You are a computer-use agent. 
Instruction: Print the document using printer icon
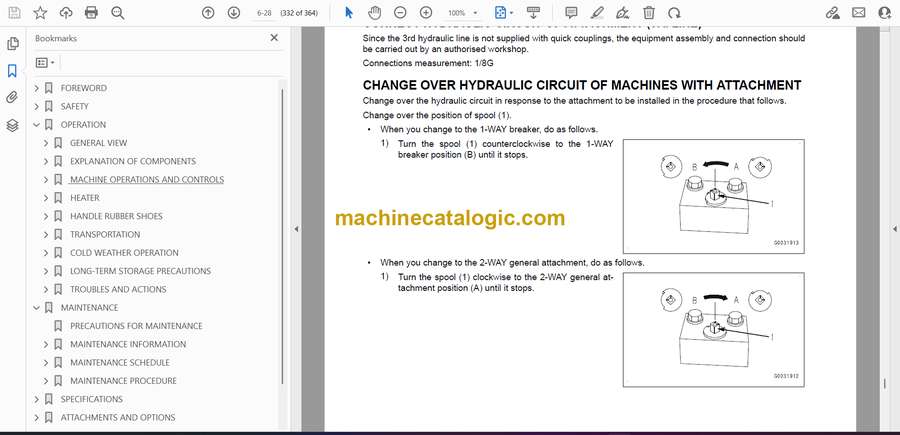(91, 13)
